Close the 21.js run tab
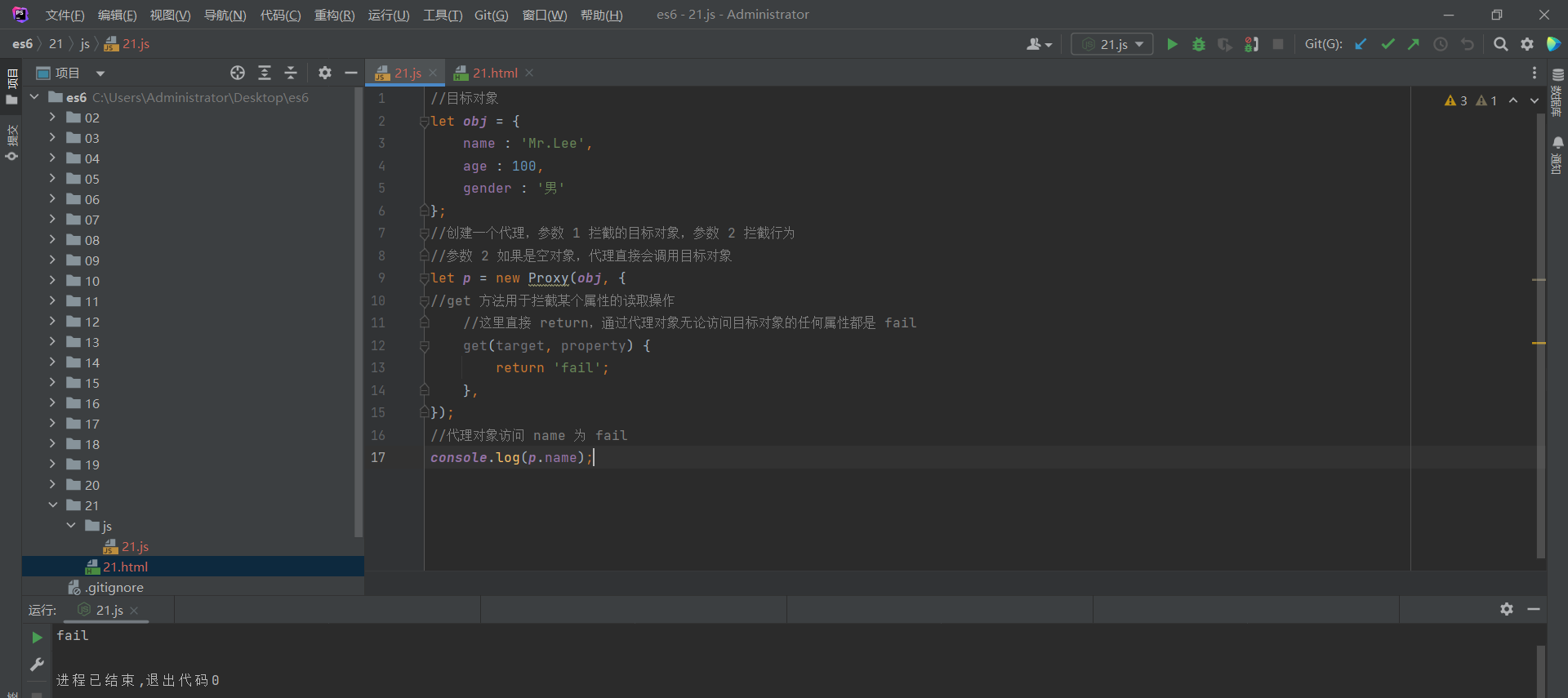Screen dimensions: 1568x698 [x=134, y=611]
